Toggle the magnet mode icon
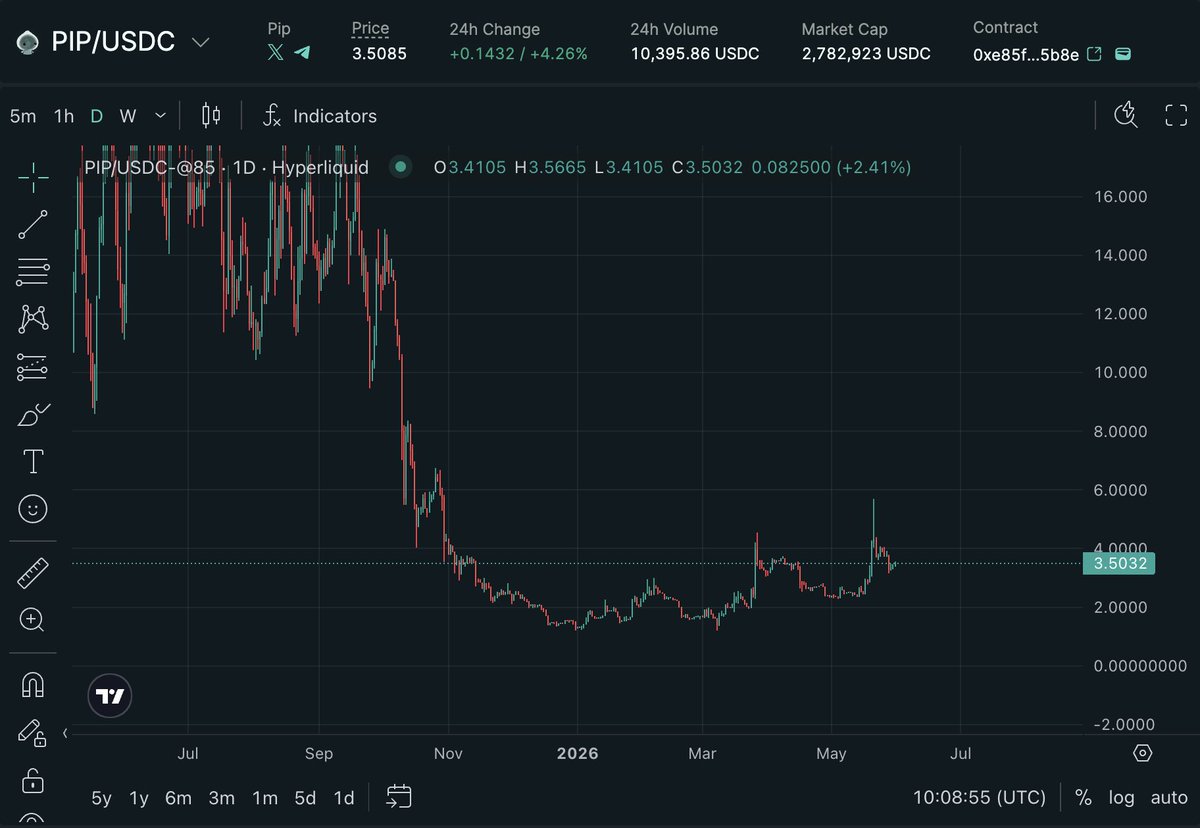 click(33, 685)
